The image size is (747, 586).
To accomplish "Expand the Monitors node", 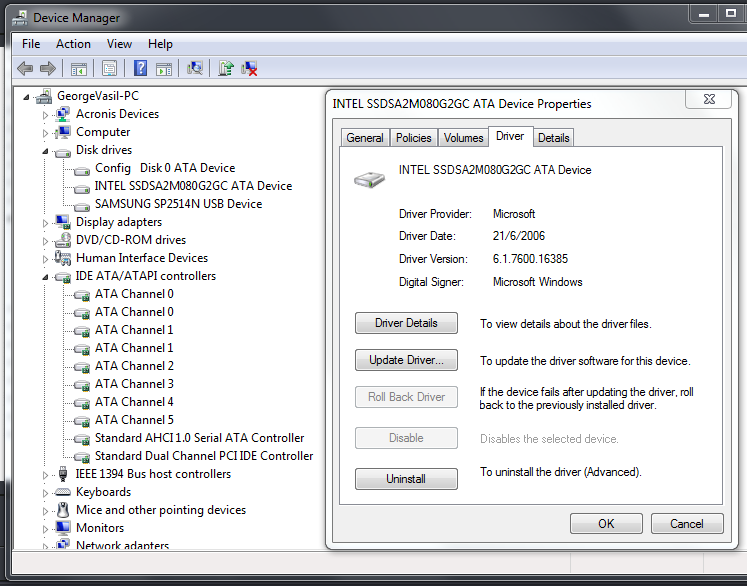I will click(x=45, y=529).
